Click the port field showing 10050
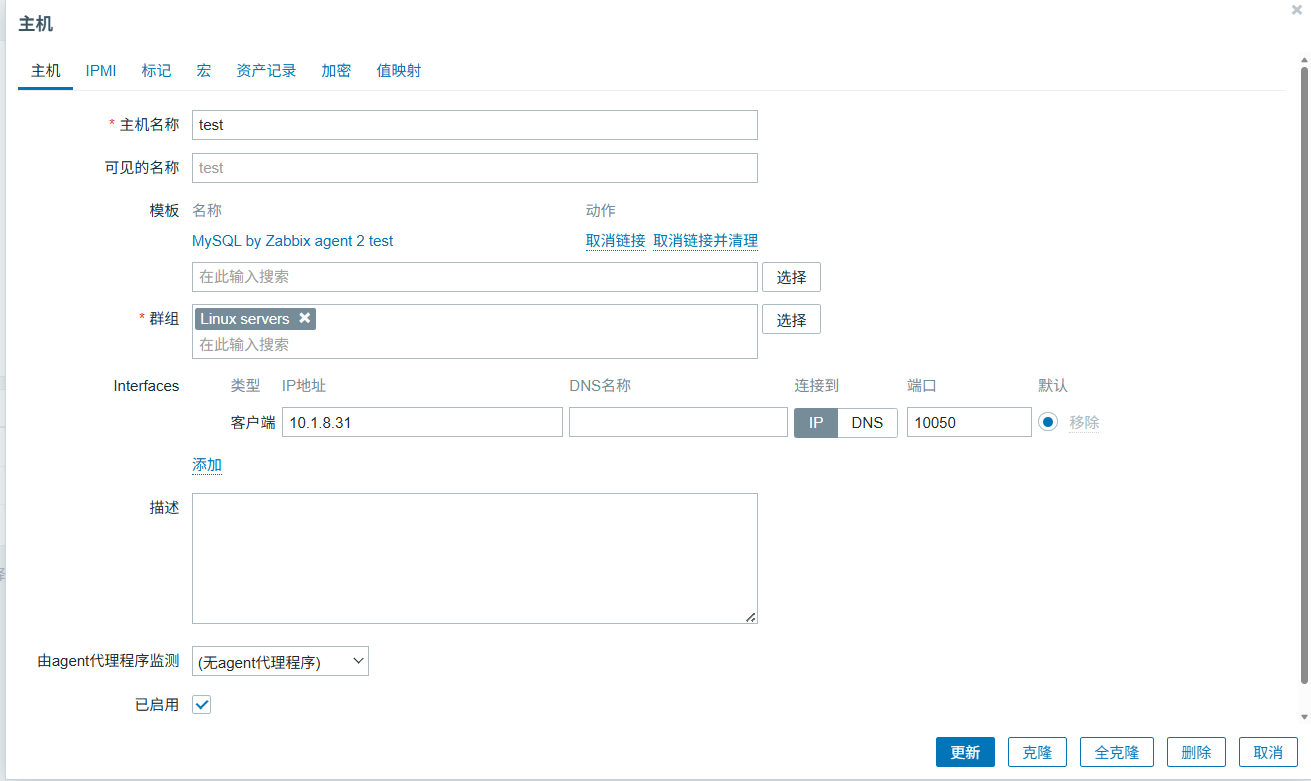 (x=969, y=422)
